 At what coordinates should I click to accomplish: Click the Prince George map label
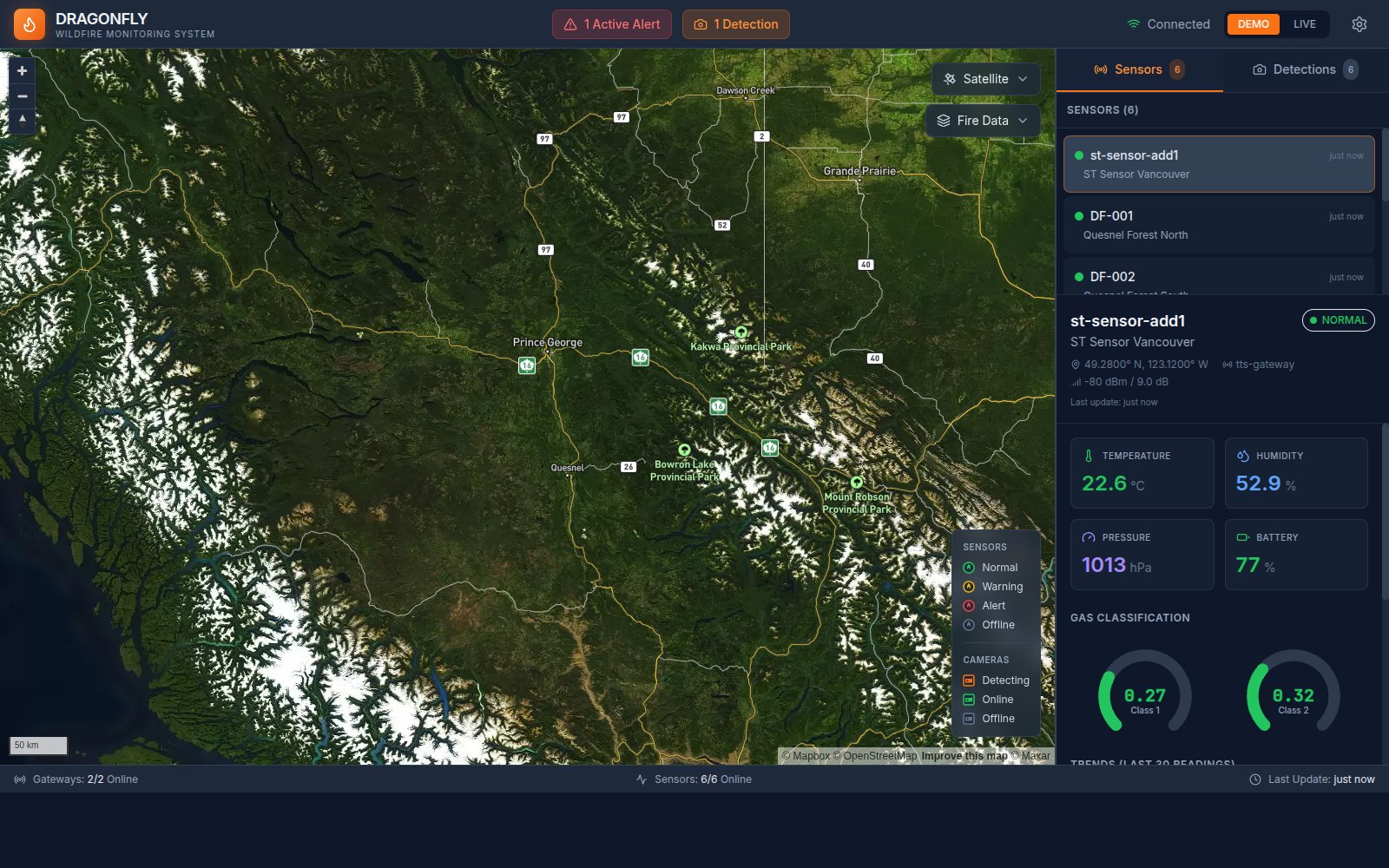coord(548,343)
